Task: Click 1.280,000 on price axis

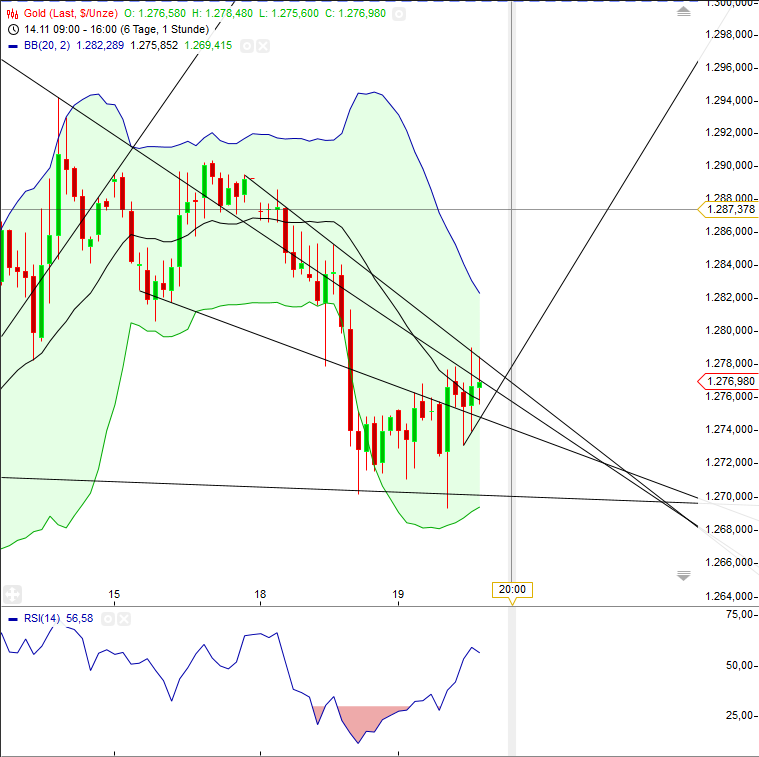Action: [729, 330]
